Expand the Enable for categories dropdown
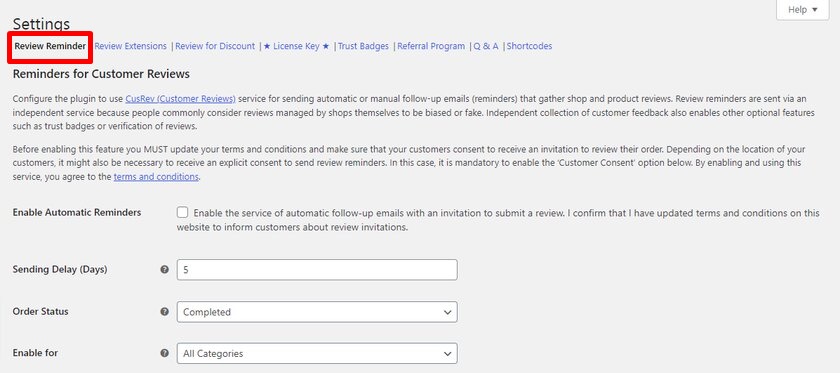Screen dimensions: 840x373 pos(317,354)
